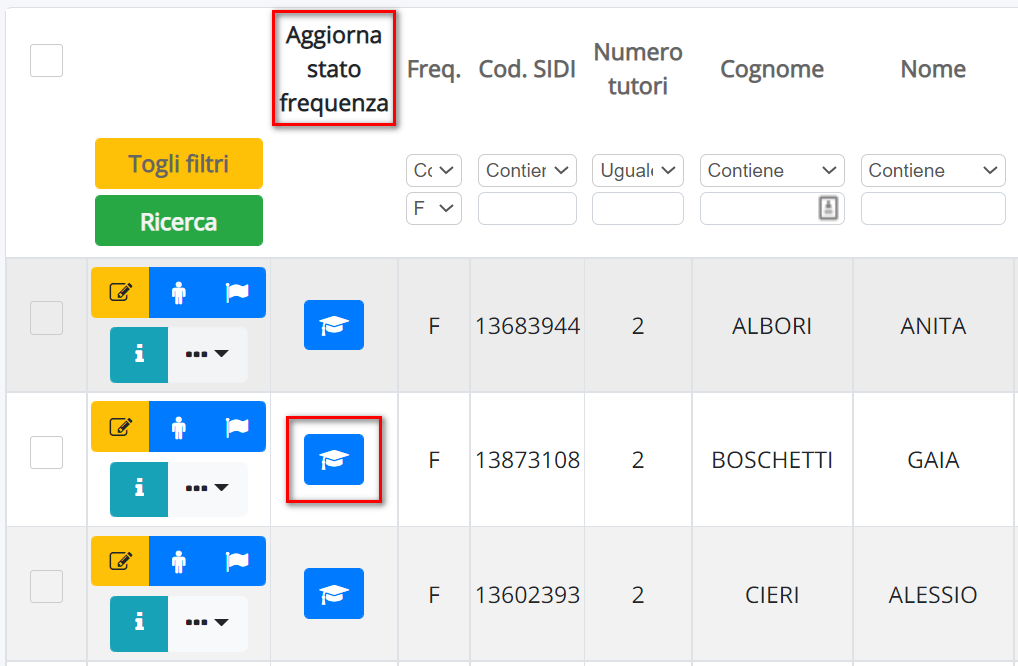Open the Freq. value dropdown showing F

coord(434,208)
